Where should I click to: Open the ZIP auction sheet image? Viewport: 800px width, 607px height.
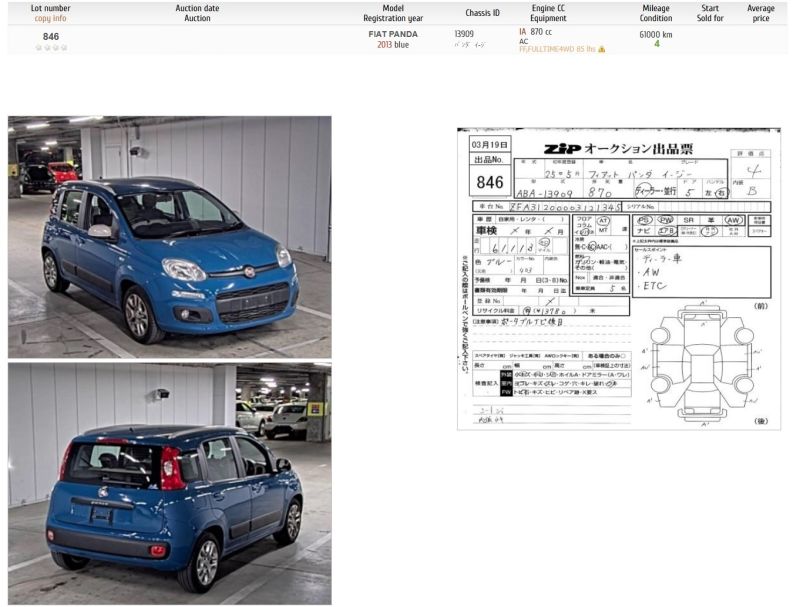pos(619,279)
